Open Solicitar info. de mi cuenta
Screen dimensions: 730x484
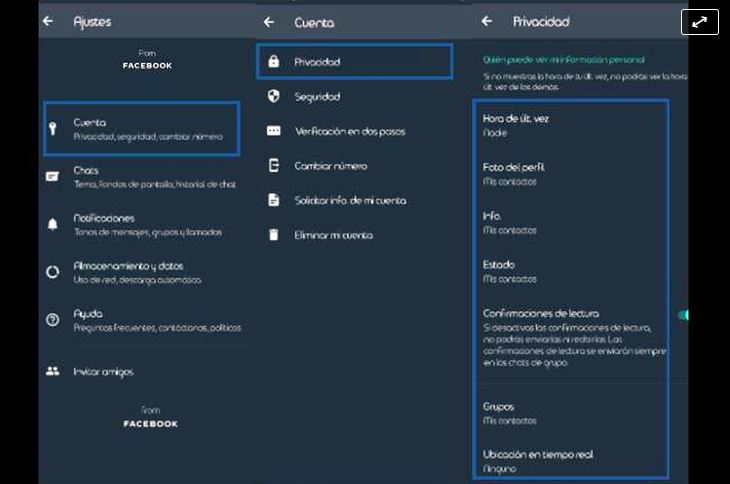[350, 200]
